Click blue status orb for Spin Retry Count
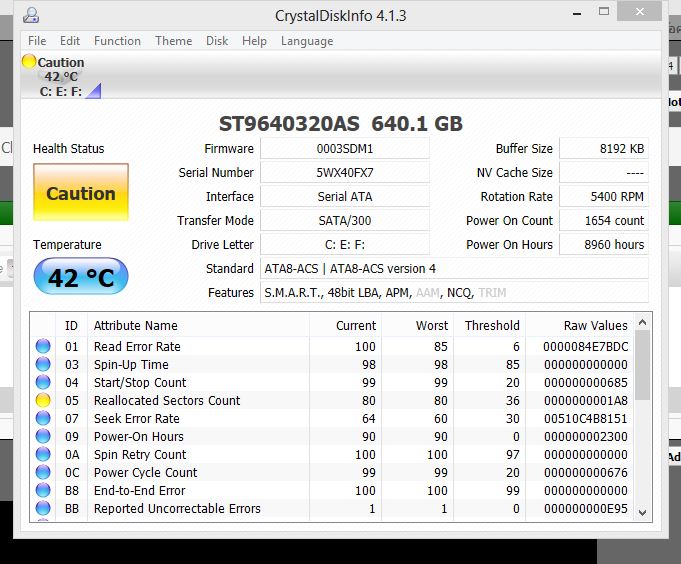681x564 pixels. point(43,454)
